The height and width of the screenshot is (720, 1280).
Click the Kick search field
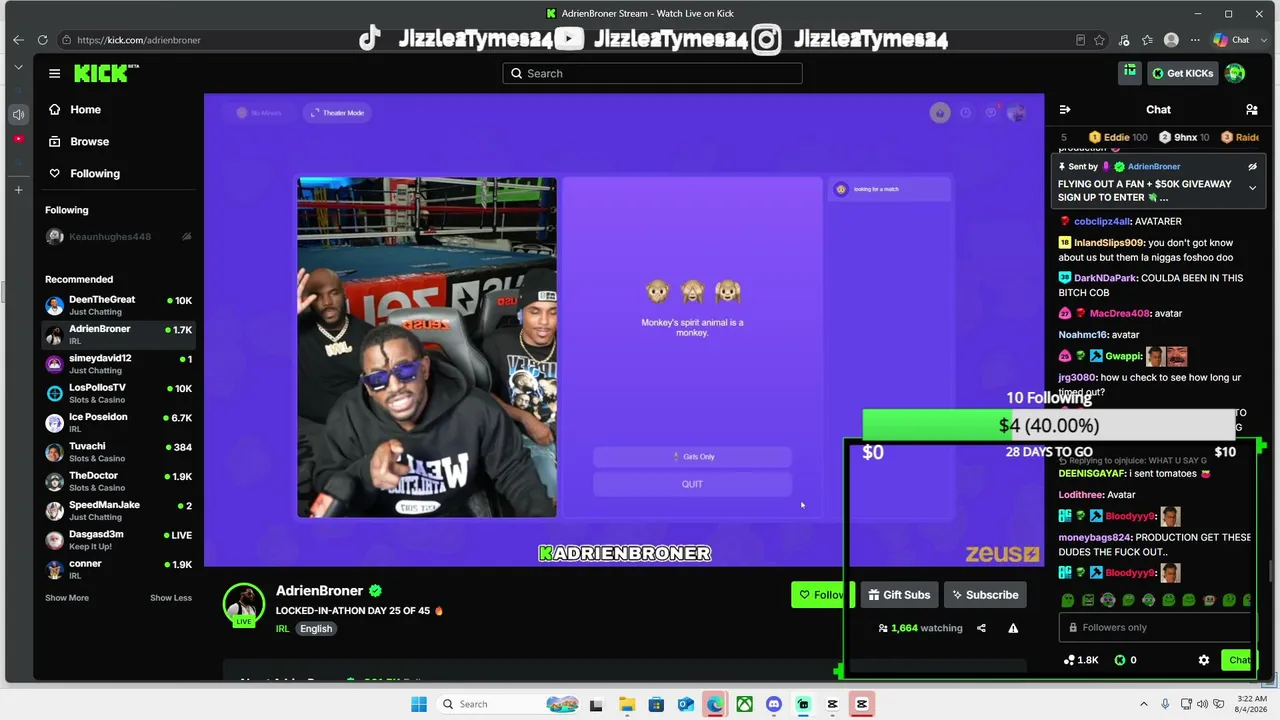point(652,73)
